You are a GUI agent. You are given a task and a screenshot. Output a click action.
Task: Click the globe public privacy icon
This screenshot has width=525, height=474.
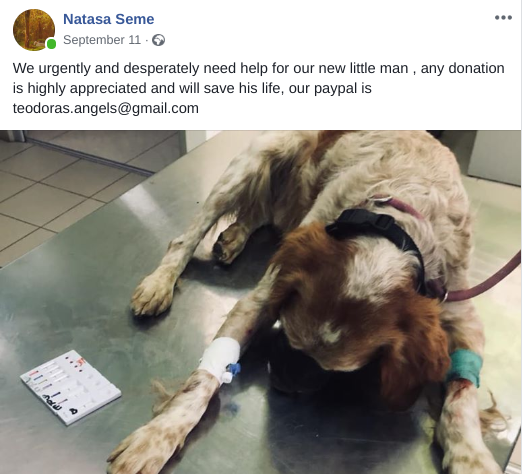(x=158, y=40)
